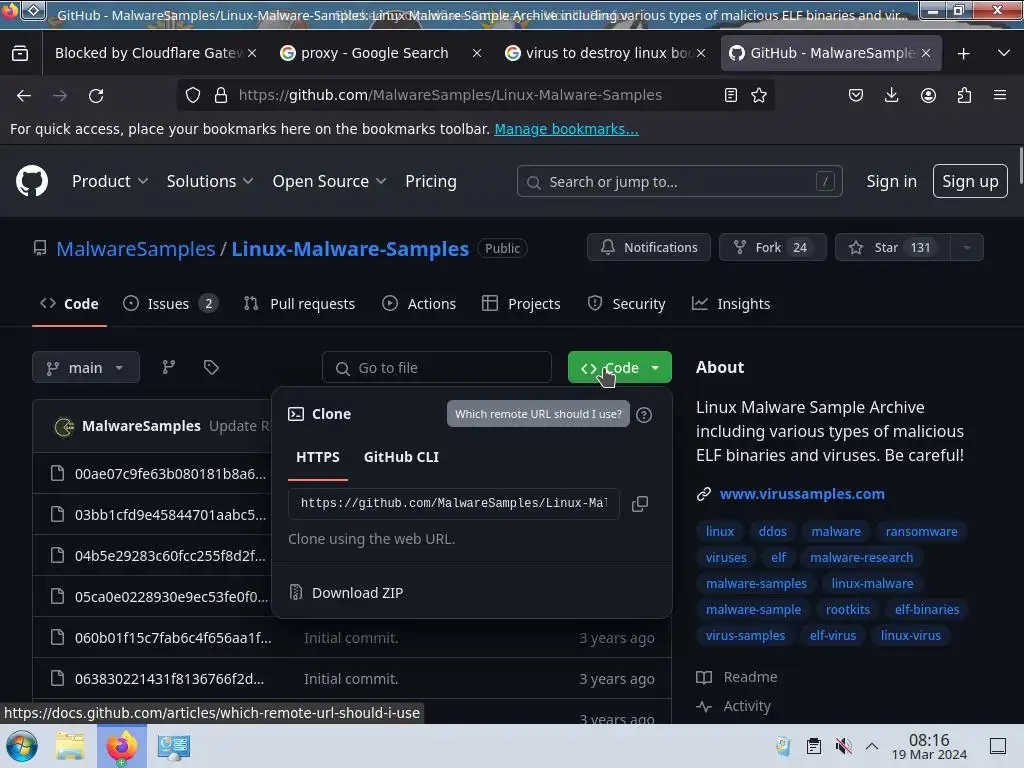The width and height of the screenshot is (1024, 768).
Task: Copy the clone URL to clipboard
Action: 640,504
